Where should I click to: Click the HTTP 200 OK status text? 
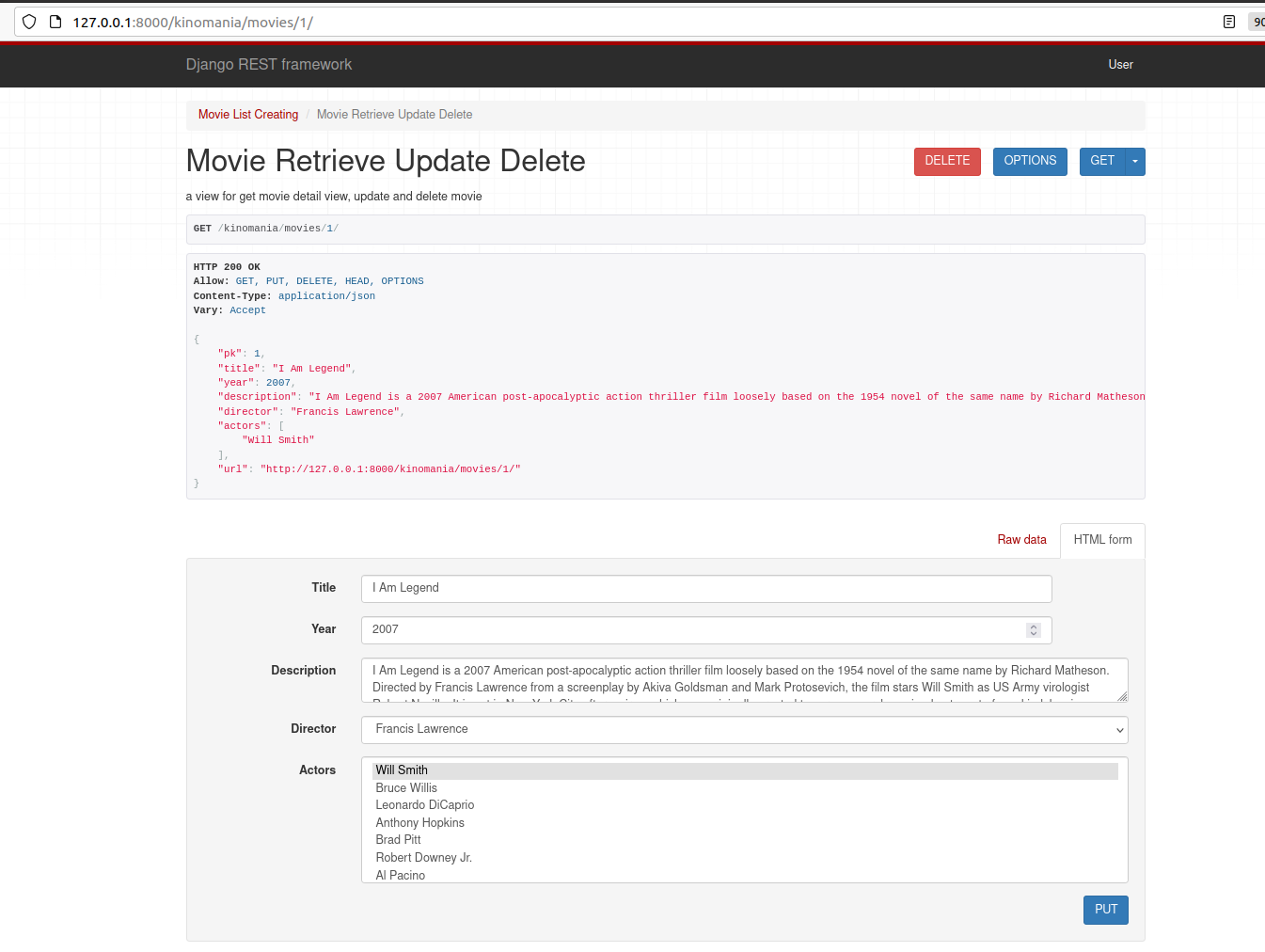point(227,267)
